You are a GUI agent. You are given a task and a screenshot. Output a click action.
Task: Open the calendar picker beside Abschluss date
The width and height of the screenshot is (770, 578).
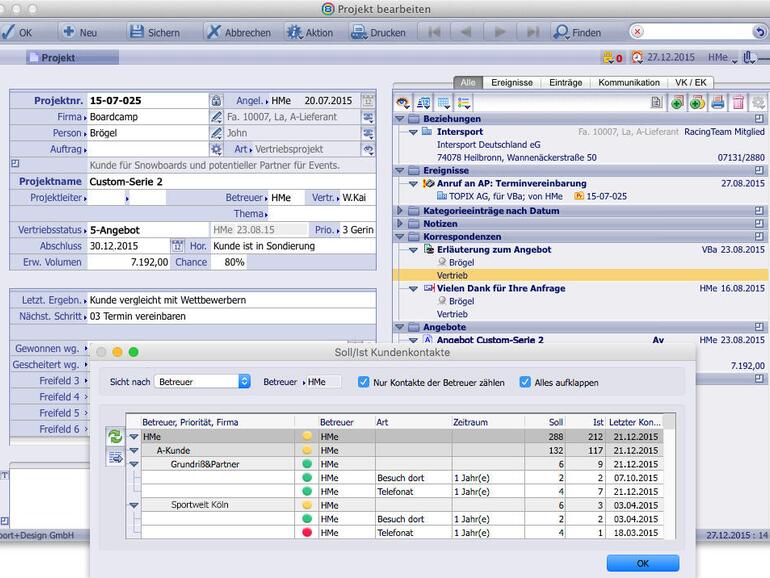point(177,246)
